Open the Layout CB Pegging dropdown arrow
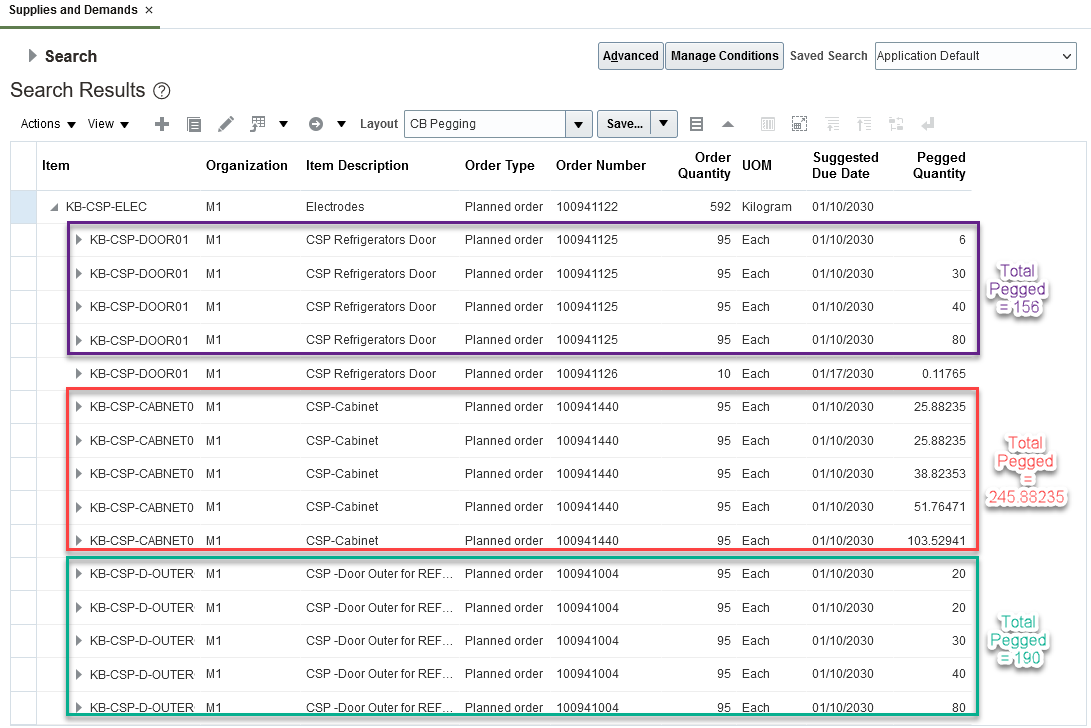Image resolution: width=1091 pixels, height=728 pixels. click(x=579, y=124)
